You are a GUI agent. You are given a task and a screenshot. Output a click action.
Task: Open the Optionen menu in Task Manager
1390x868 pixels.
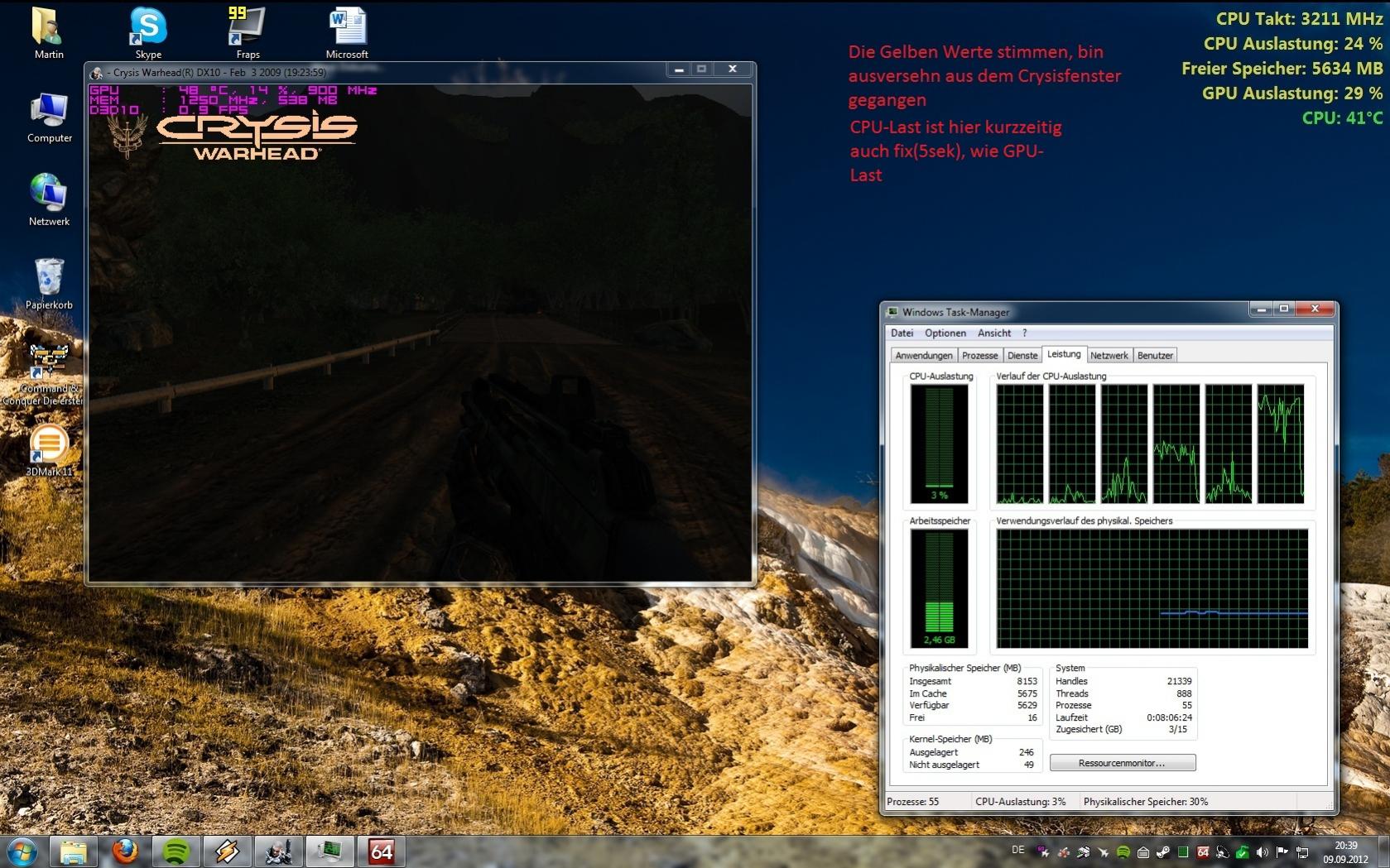[945, 333]
